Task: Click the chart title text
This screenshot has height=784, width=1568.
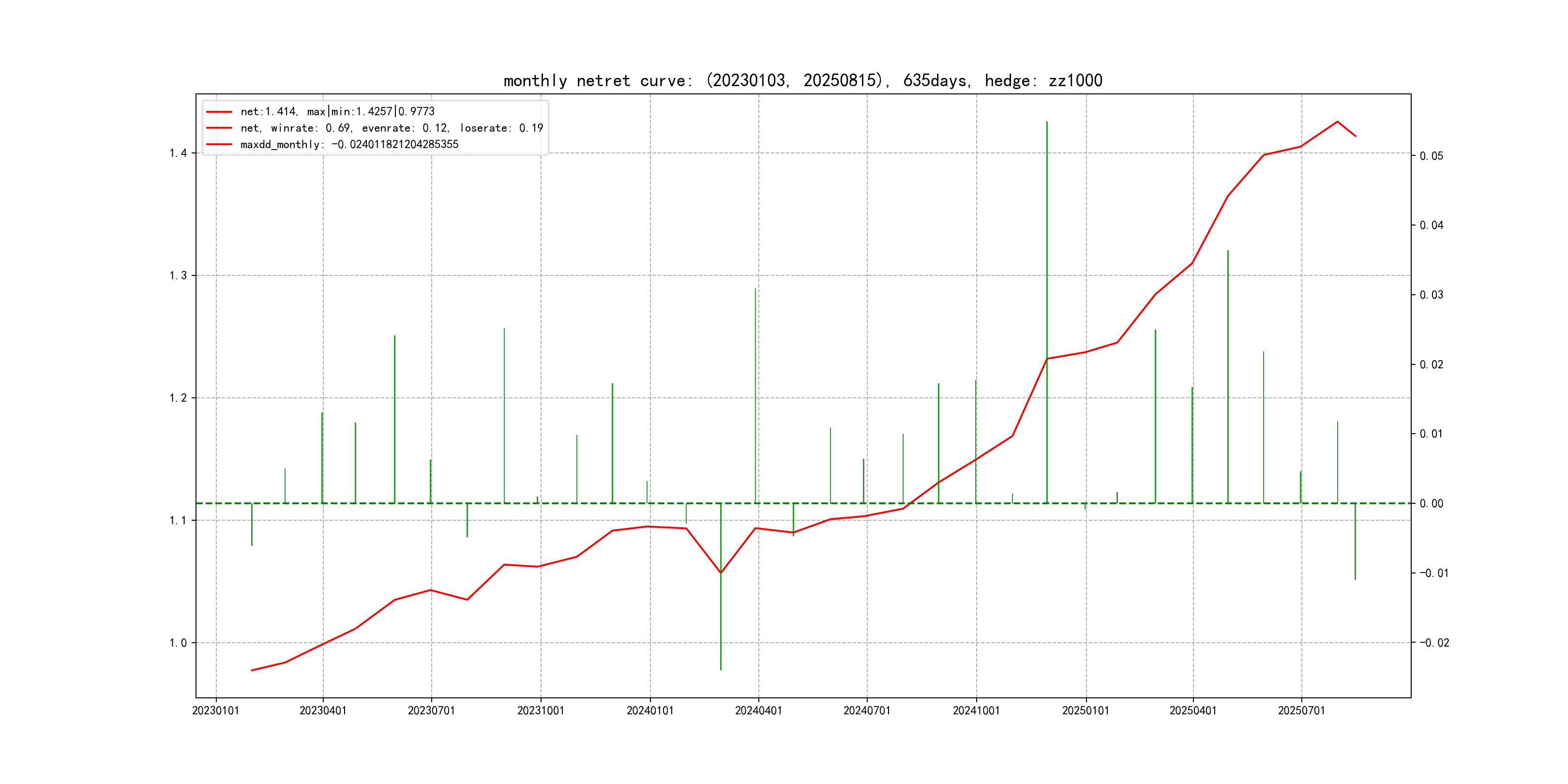Action: click(x=803, y=80)
